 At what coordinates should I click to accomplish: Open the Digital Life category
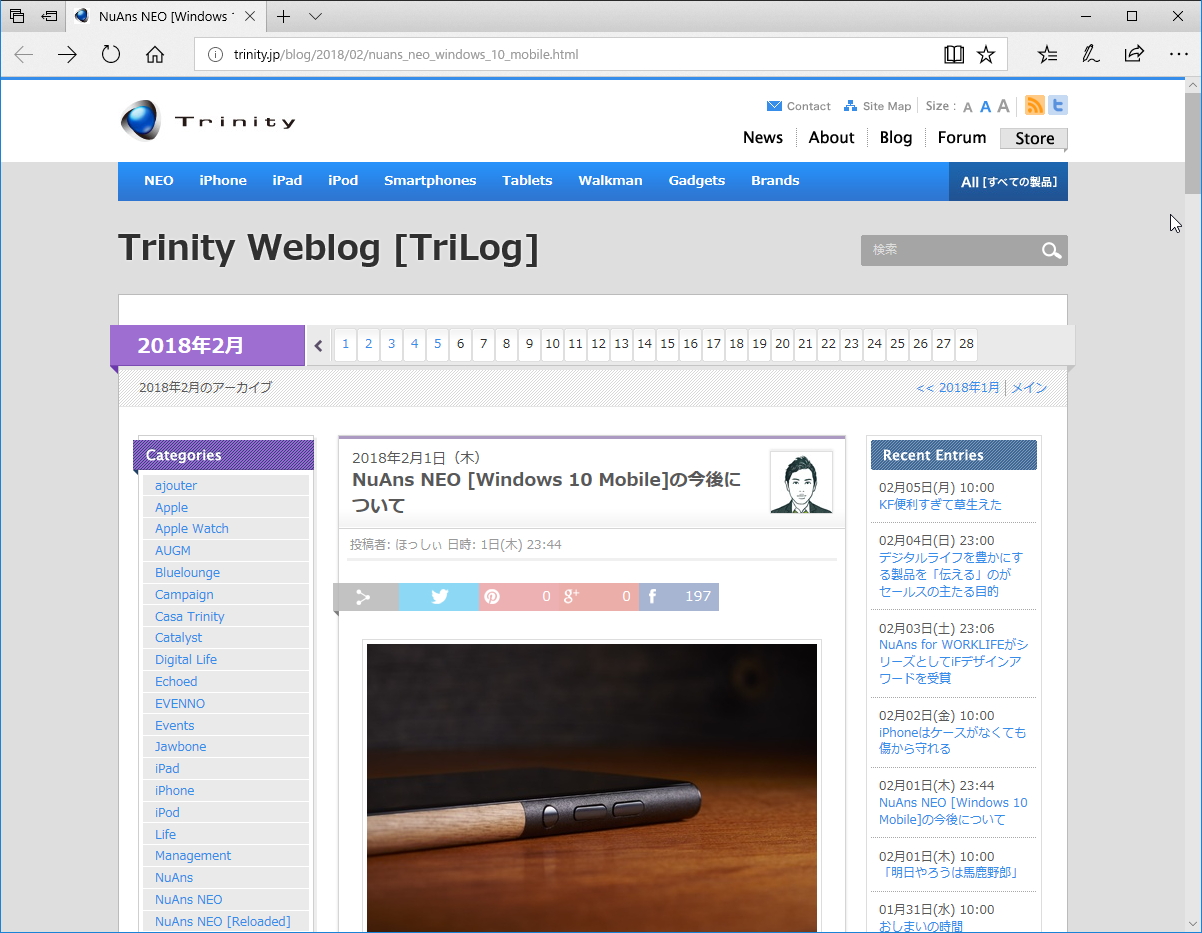click(x=186, y=660)
